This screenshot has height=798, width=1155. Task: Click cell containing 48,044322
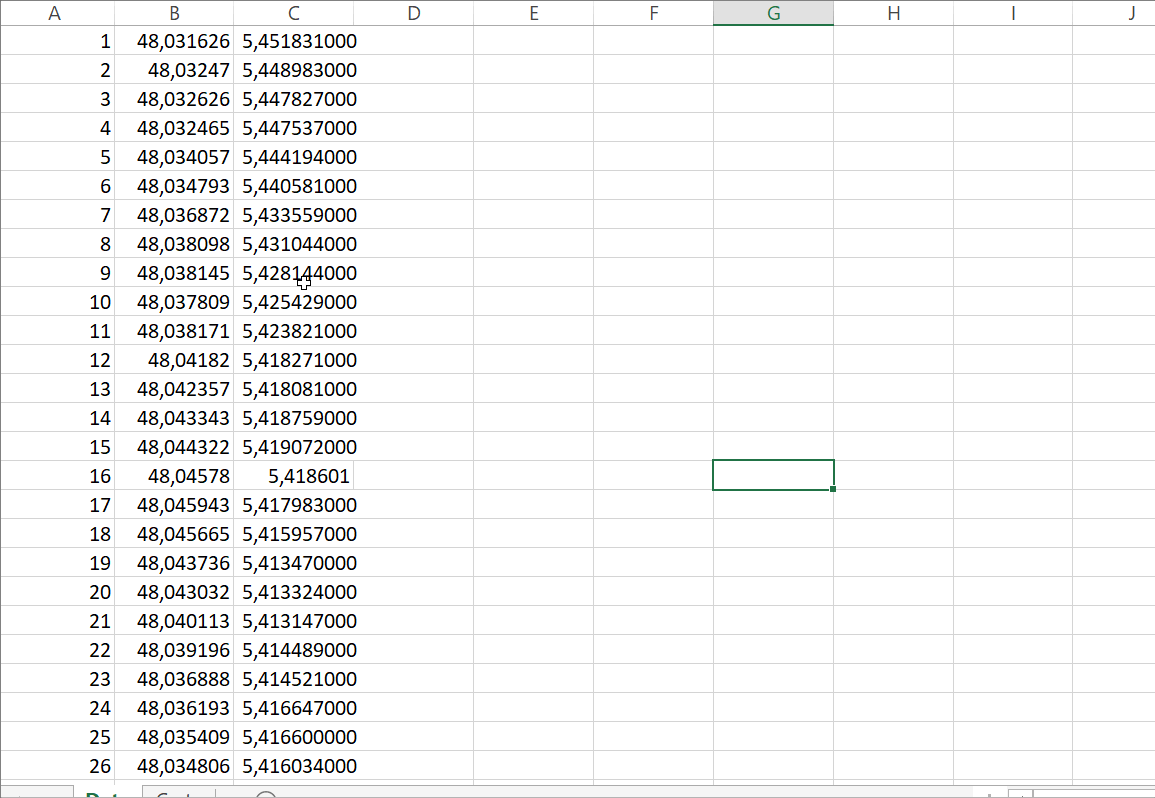[174, 447]
